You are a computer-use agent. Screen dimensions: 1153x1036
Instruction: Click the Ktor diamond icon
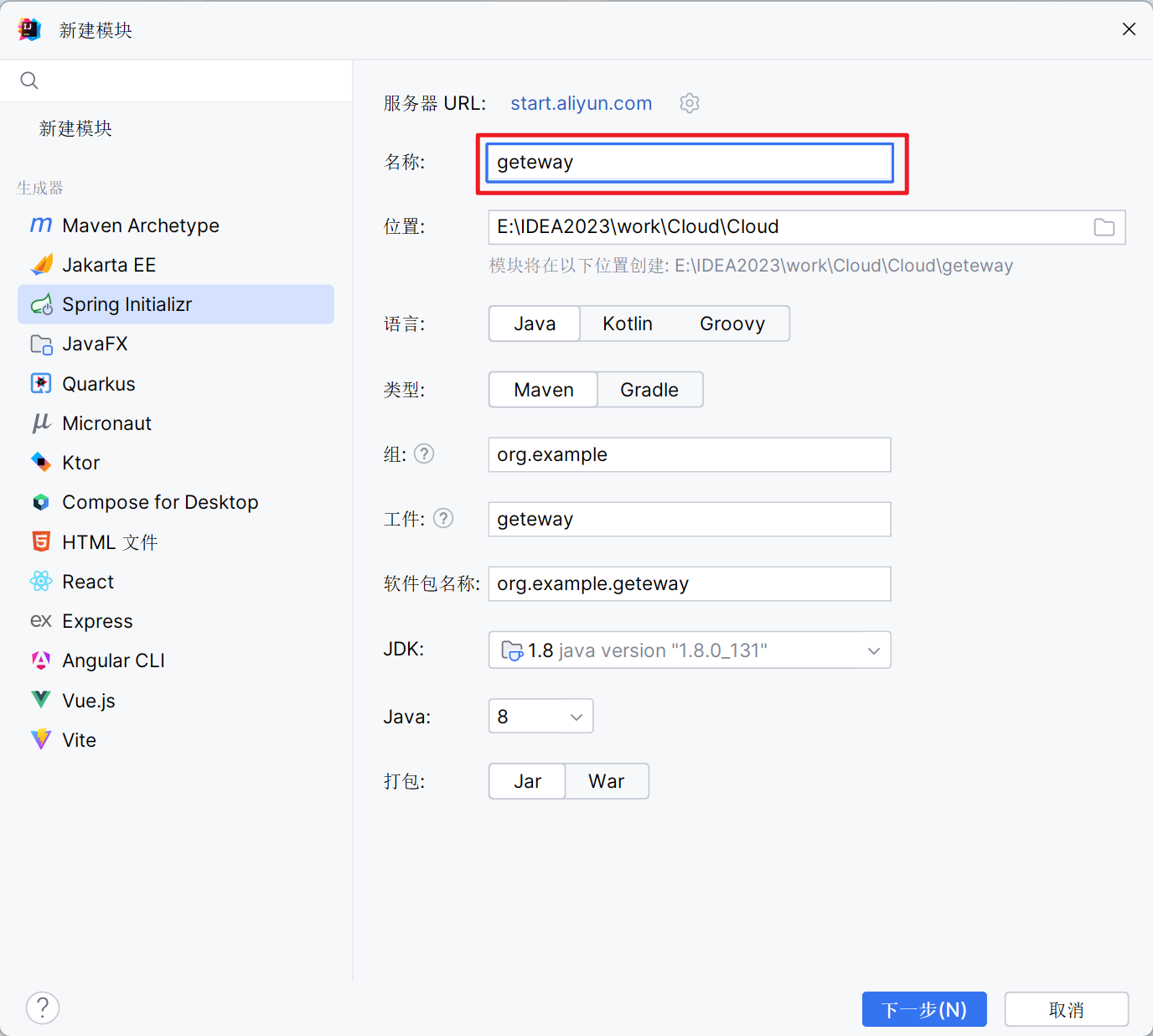click(x=41, y=462)
